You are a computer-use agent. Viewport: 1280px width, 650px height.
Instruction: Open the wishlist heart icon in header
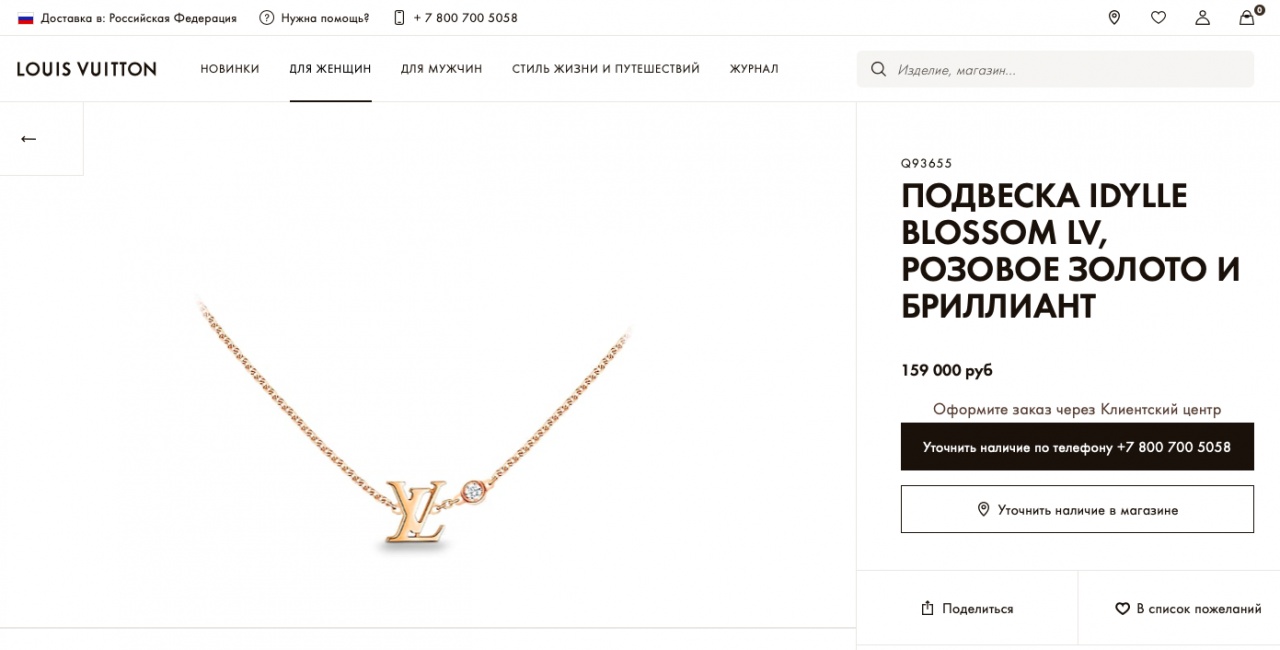(x=1158, y=17)
